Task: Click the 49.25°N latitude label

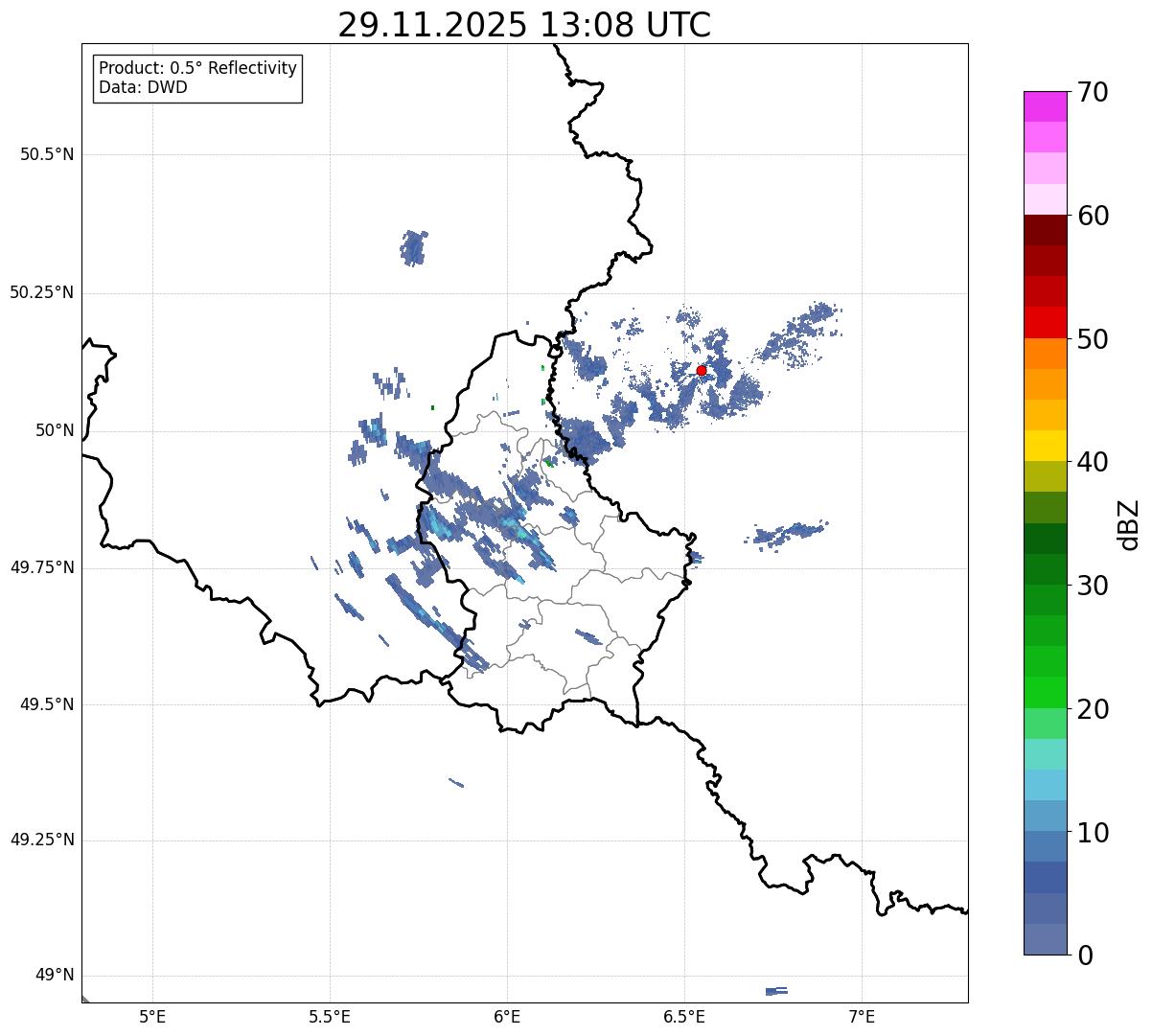Action: click(x=41, y=840)
